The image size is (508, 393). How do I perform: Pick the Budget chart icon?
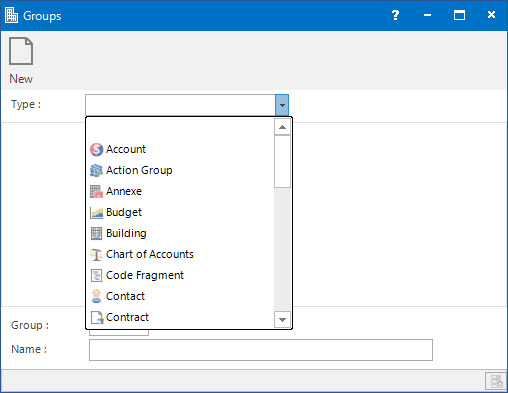tap(97, 212)
